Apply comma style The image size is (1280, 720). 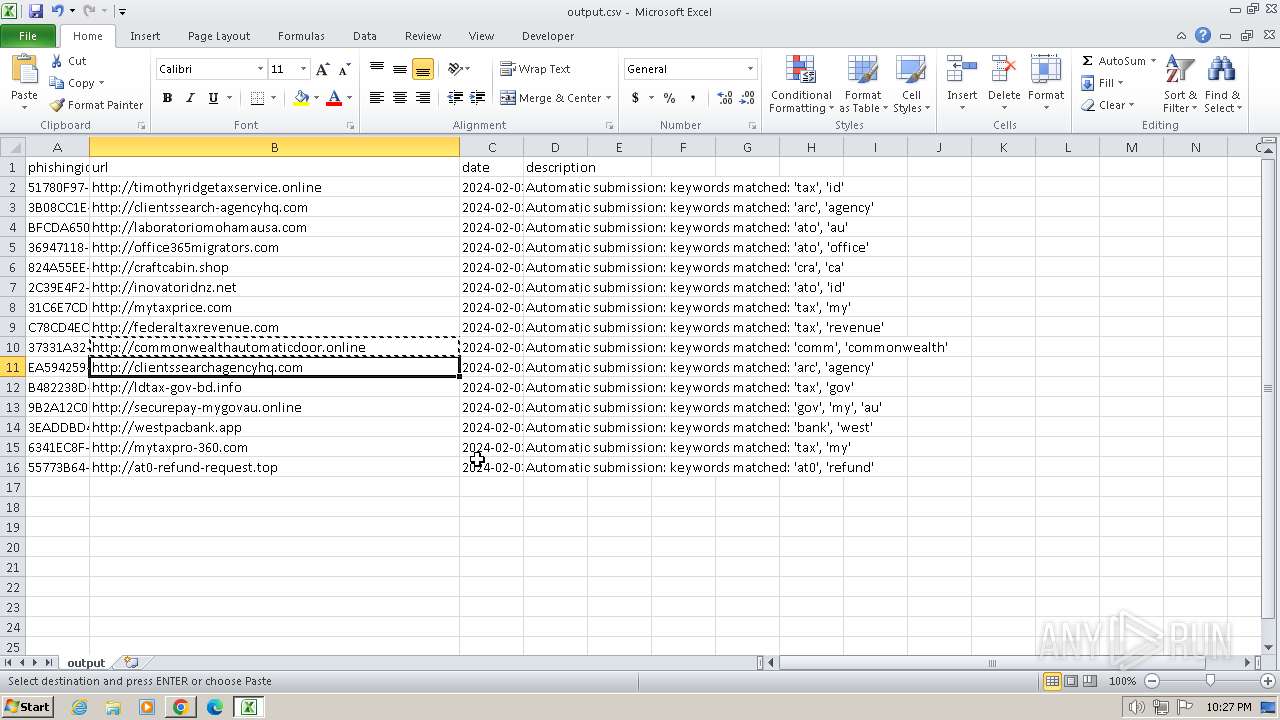tap(692, 98)
